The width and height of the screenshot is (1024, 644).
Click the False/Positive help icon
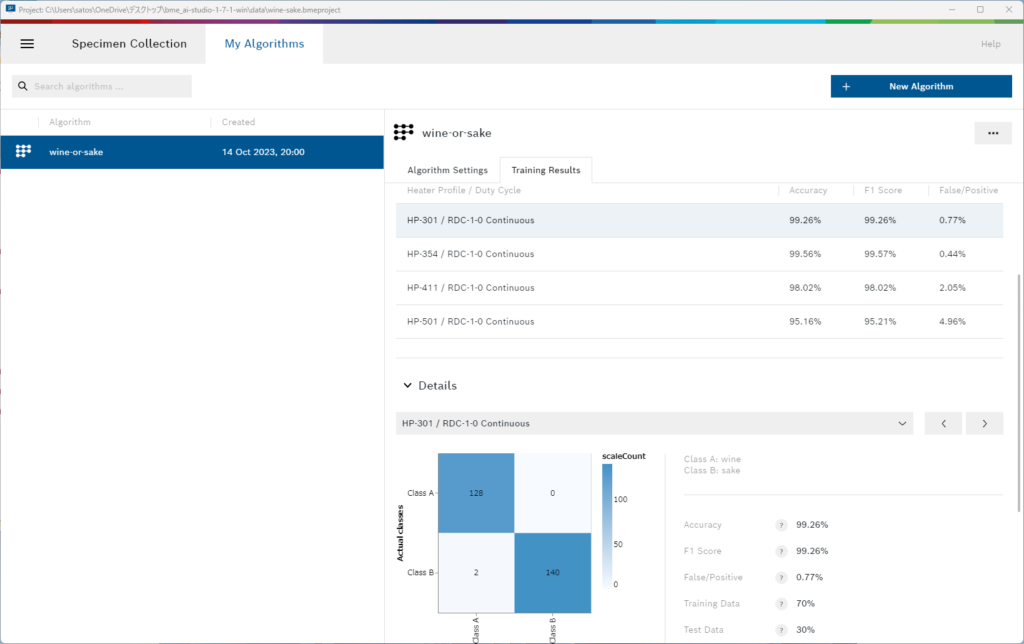pyautogui.click(x=781, y=577)
